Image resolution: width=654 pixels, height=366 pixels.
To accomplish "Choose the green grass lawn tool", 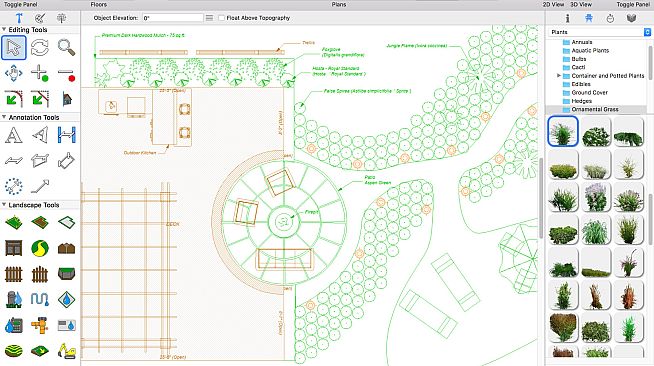I will [14, 222].
